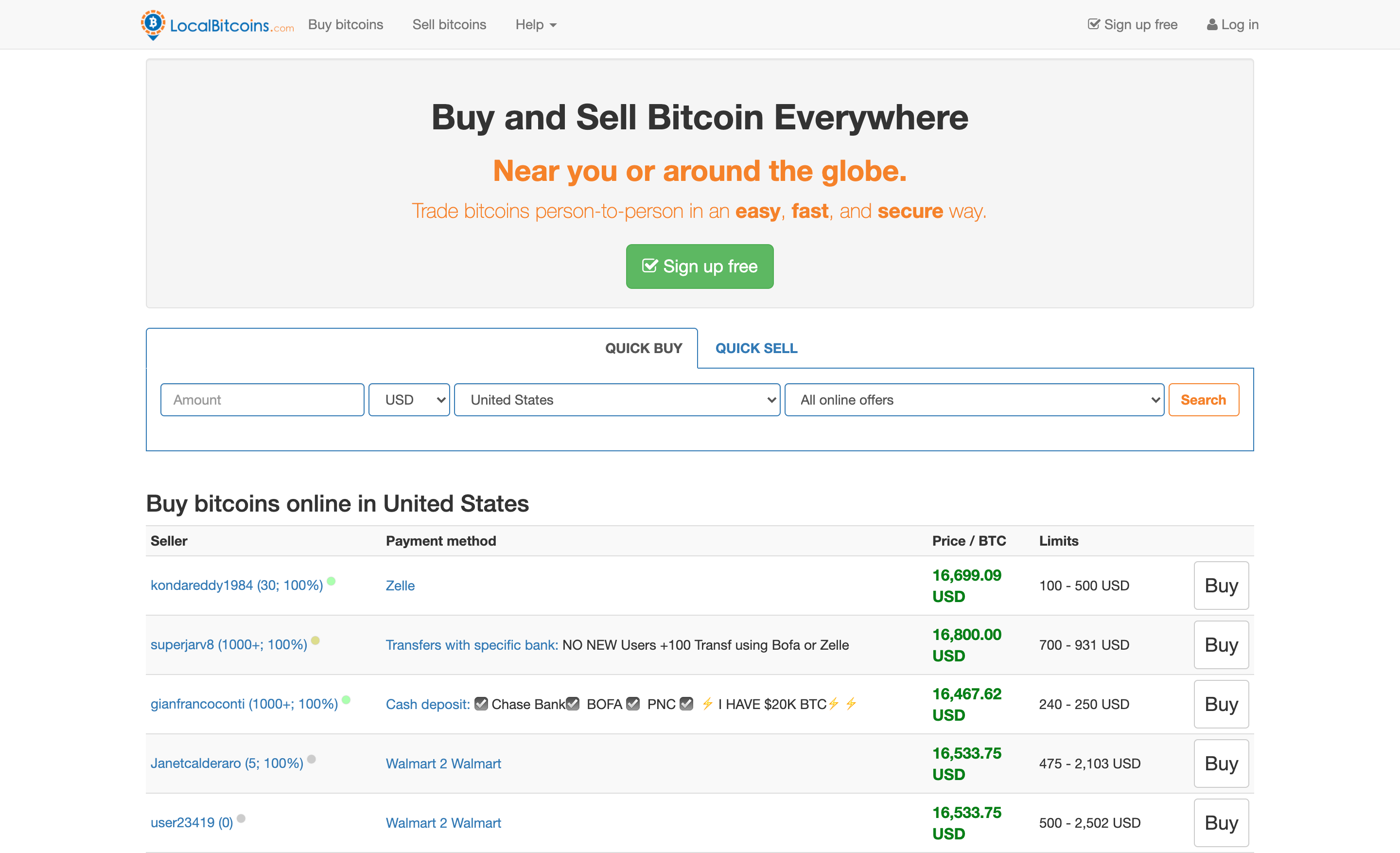Open the All online offers dropdown

tap(974, 399)
